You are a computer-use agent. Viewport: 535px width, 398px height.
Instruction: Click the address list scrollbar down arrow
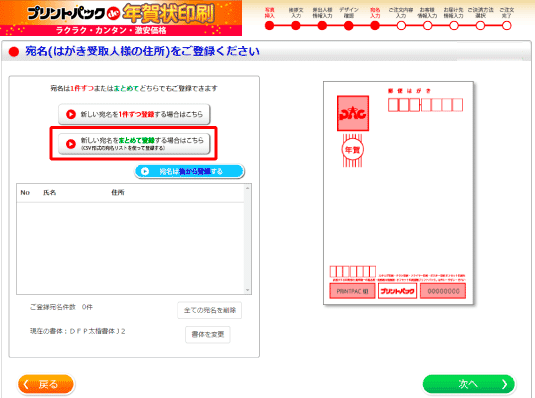pyautogui.click(x=248, y=290)
